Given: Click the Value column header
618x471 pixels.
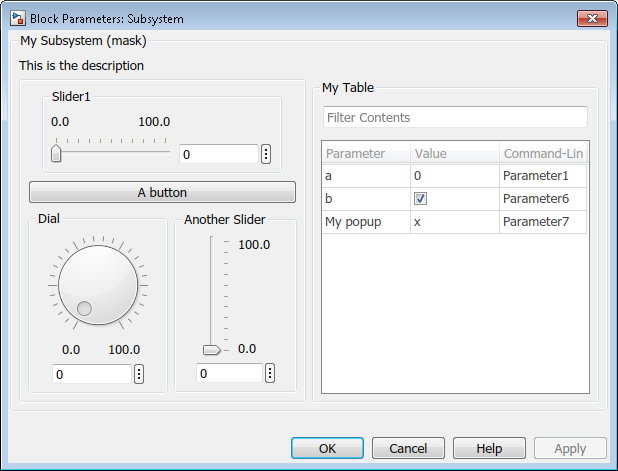Looking at the screenshot, I should pyautogui.click(x=453, y=153).
